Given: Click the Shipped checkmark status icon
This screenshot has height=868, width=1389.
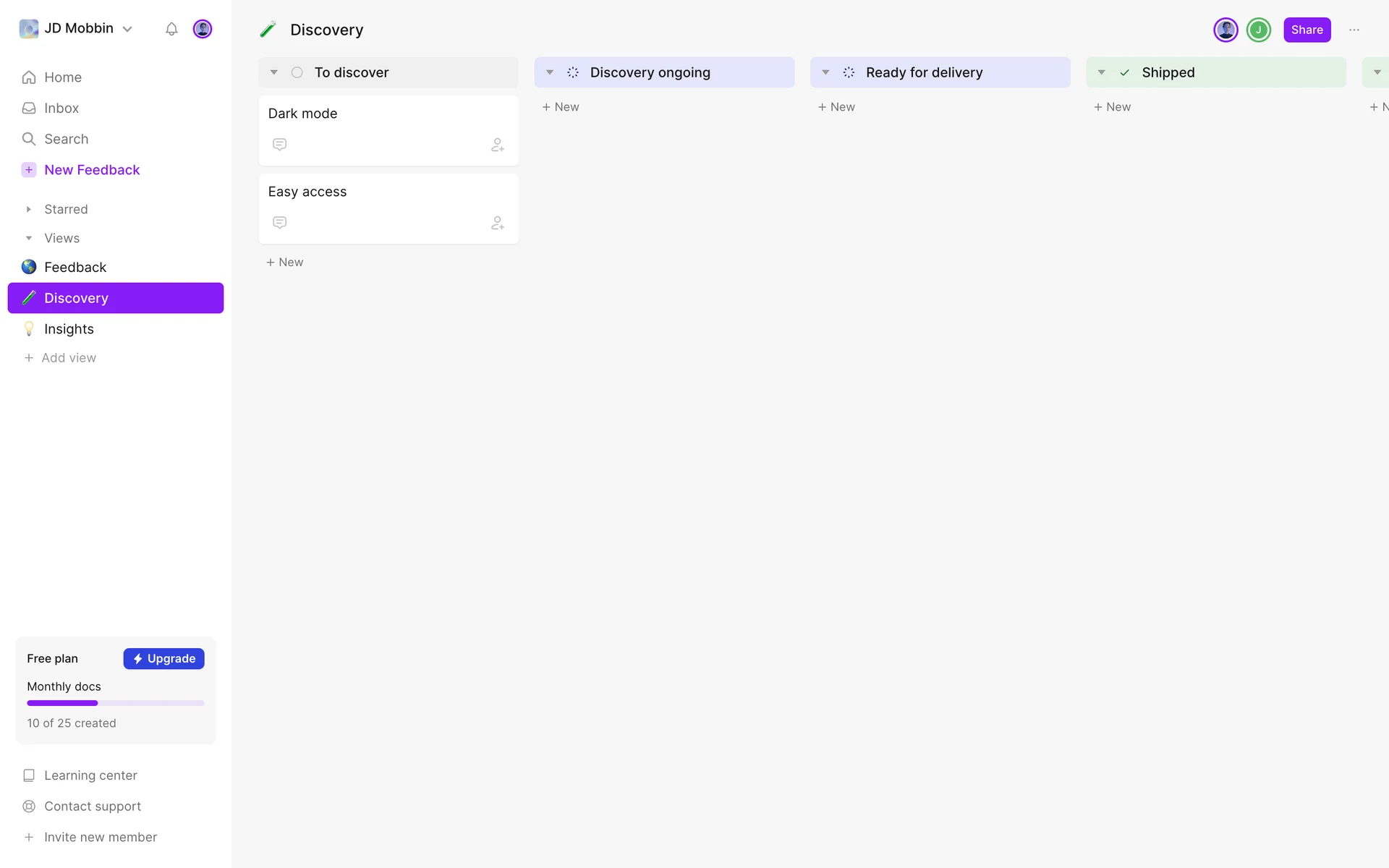Looking at the screenshot, I should [1124, 72].
